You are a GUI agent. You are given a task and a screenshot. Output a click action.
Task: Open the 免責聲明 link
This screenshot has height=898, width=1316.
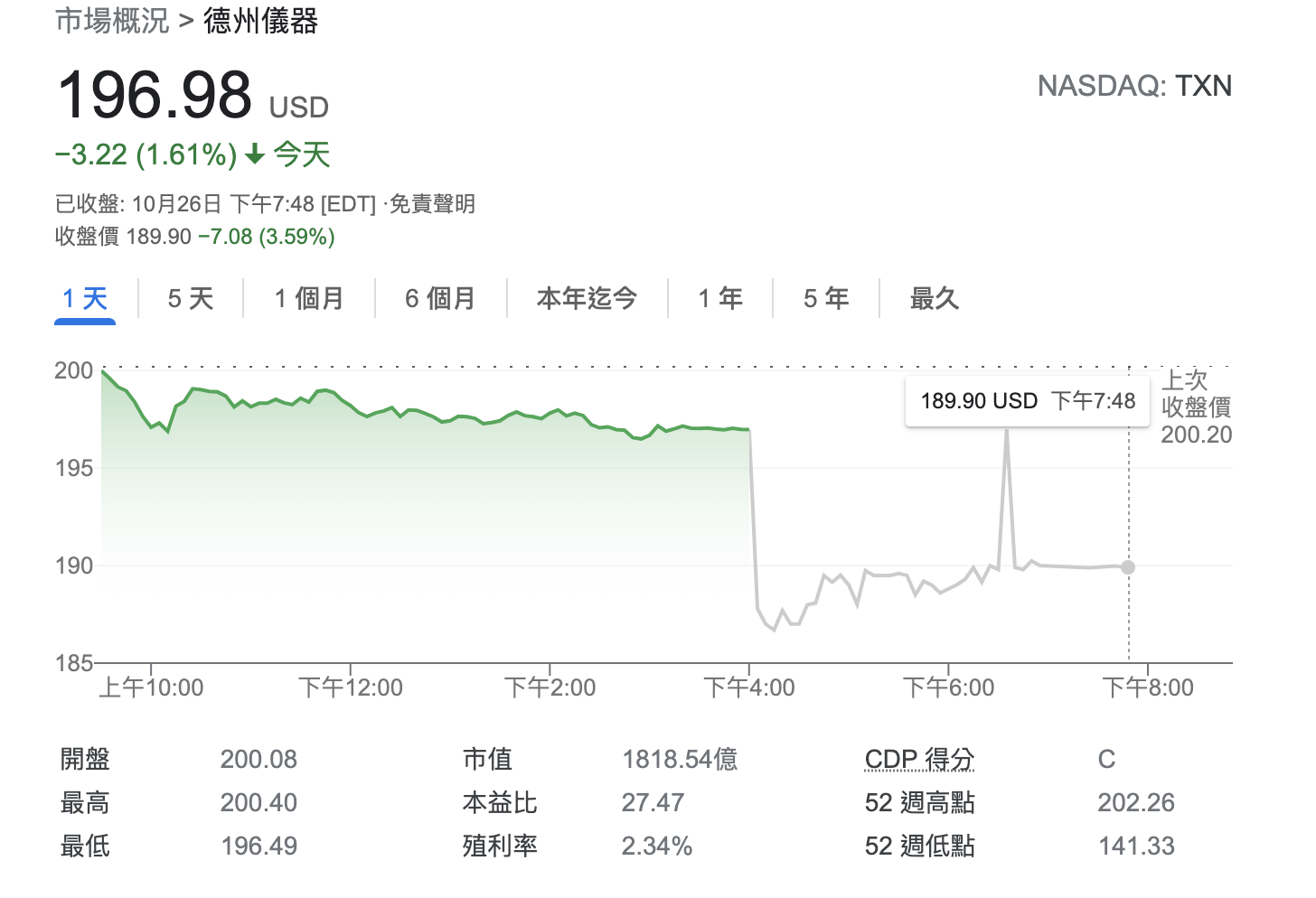(x=432, y=204)
